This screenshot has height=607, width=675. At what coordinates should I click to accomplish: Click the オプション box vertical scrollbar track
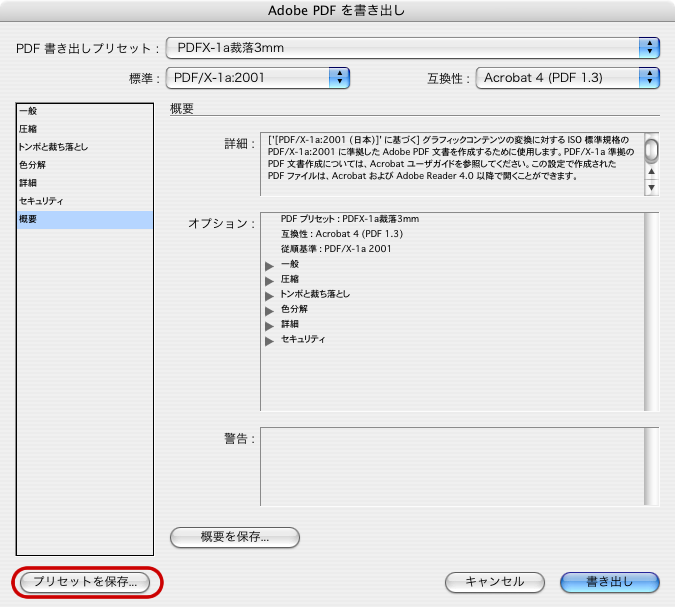(x=652, y=311)
